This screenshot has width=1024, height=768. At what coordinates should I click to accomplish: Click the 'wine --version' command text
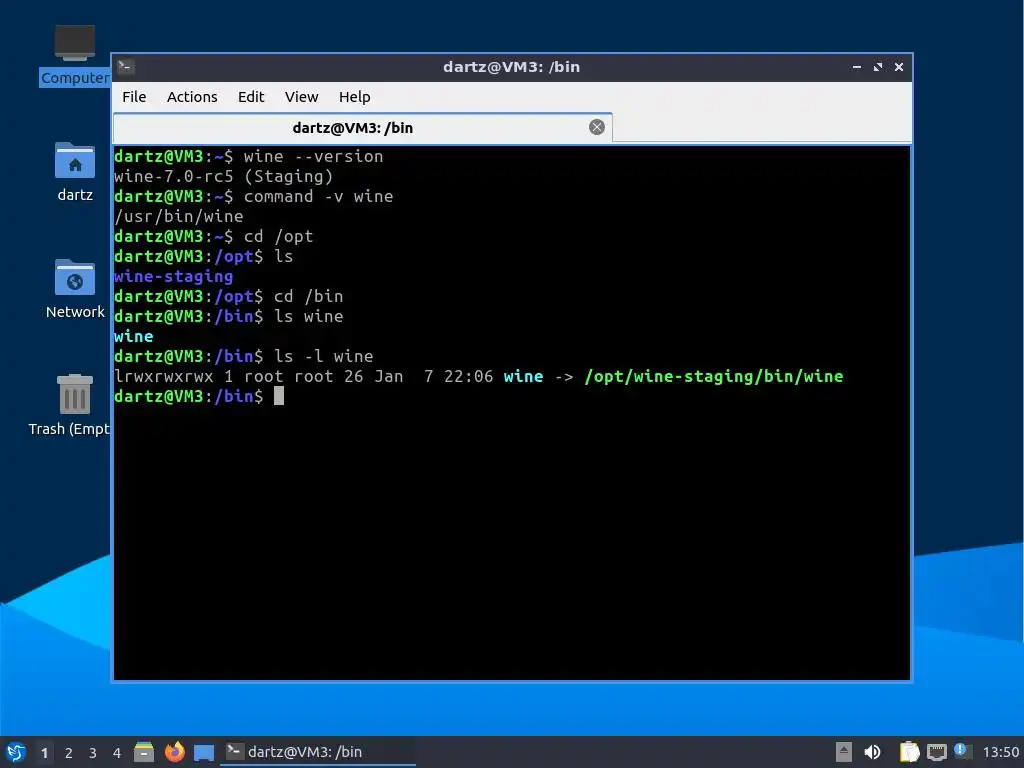(x=313, y=157)
